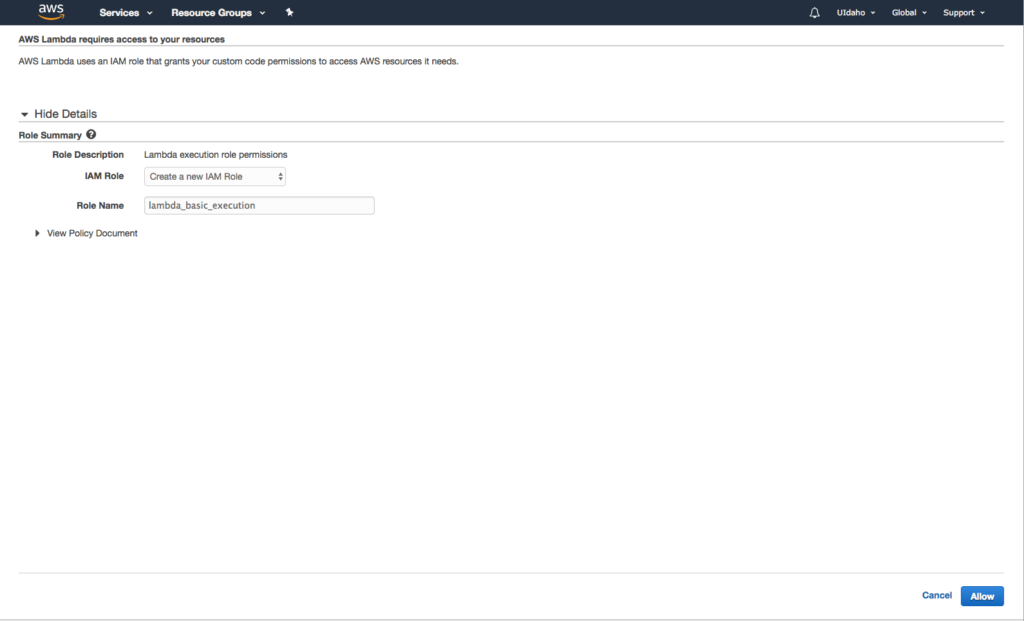Click the Allow button

click(x=982, y=596)
